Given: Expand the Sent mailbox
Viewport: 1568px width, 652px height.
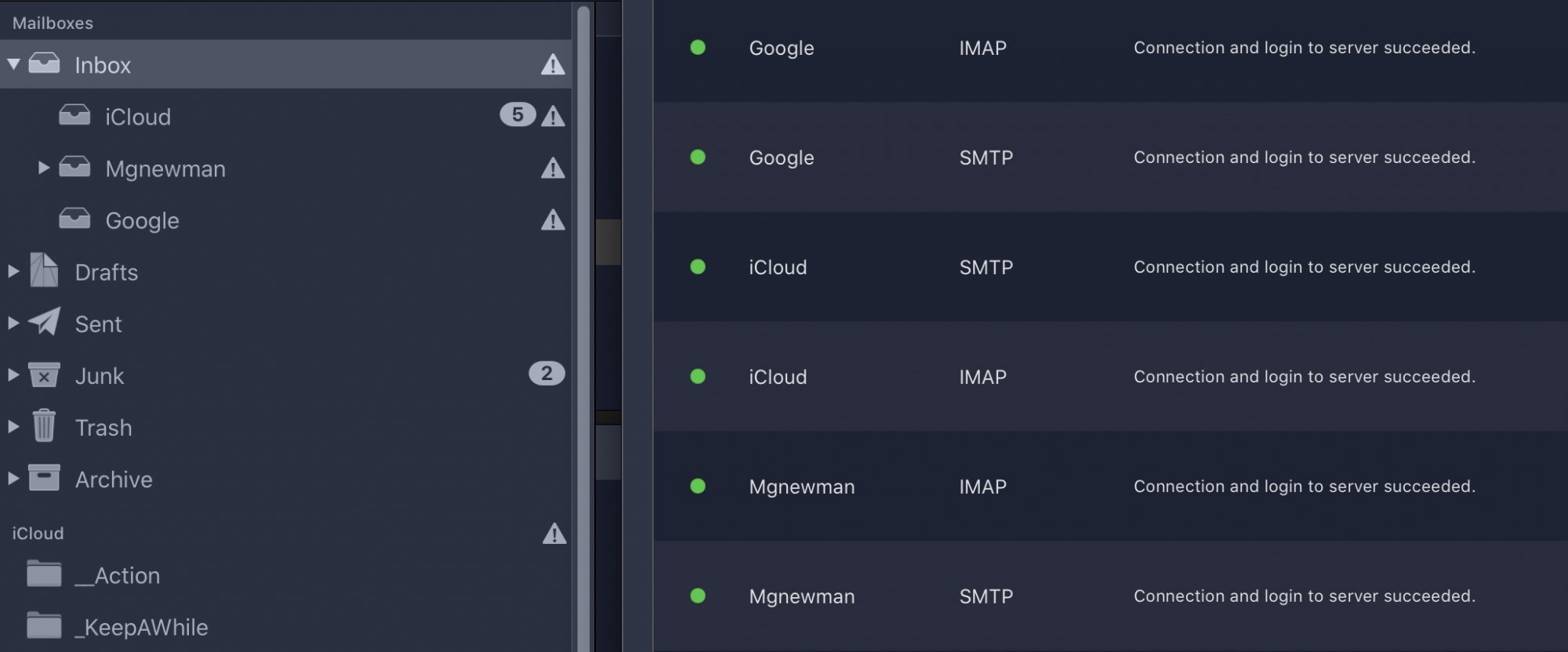Looking at the screenshot, I should pyautogui.click(x=13, y=323).
